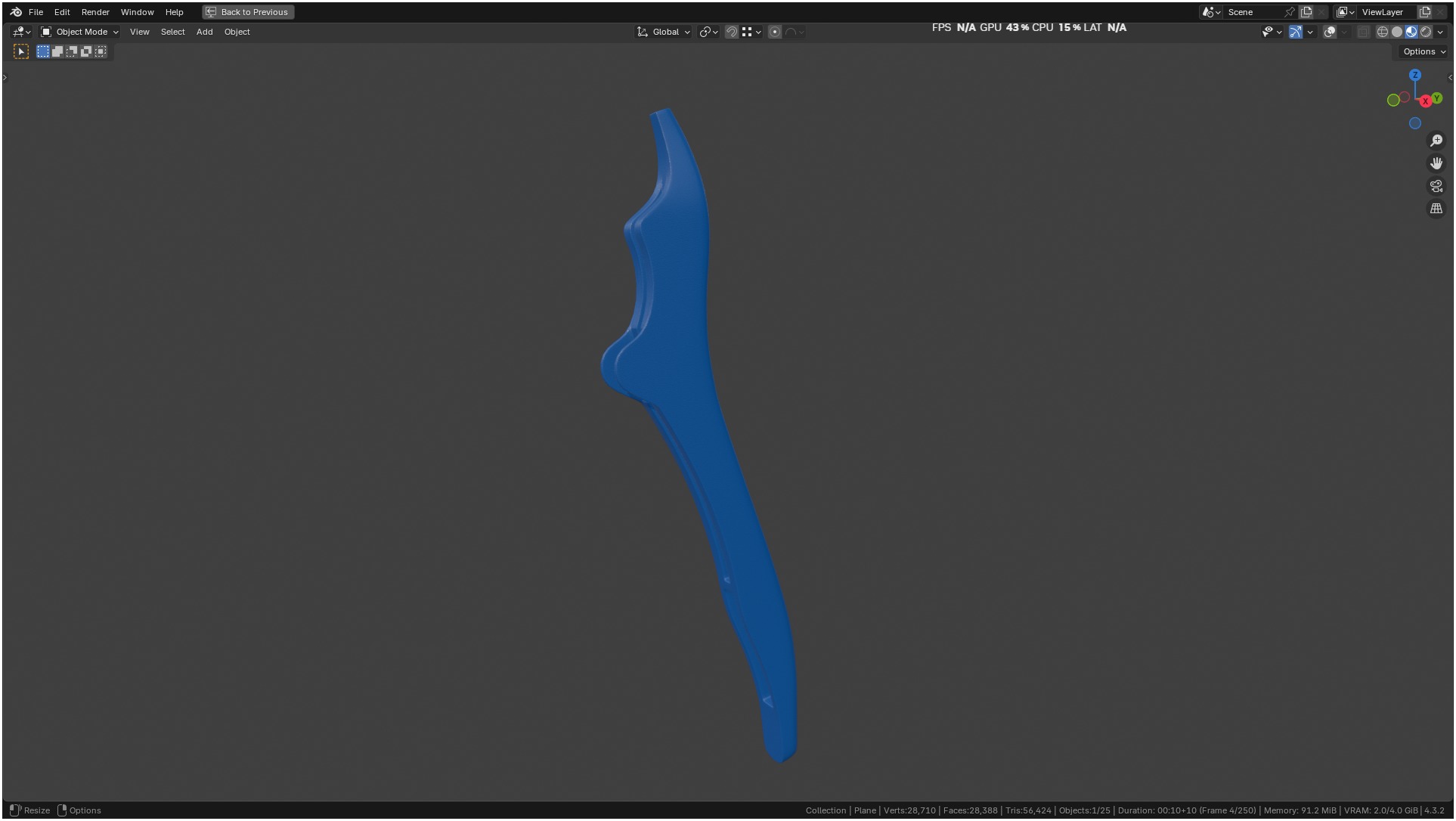
Task: Expand the right sidebar region arrow
Action: (x=1450, y=77)
